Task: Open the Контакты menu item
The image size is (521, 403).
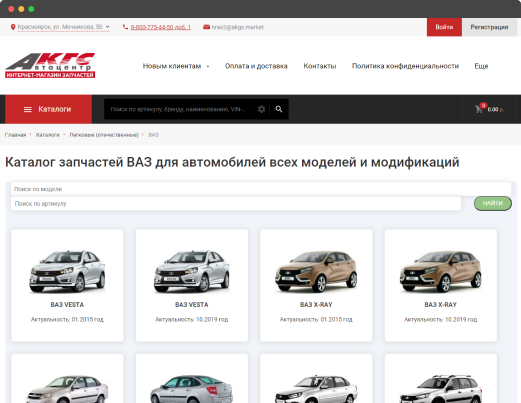Action: (x=320, y=66)
